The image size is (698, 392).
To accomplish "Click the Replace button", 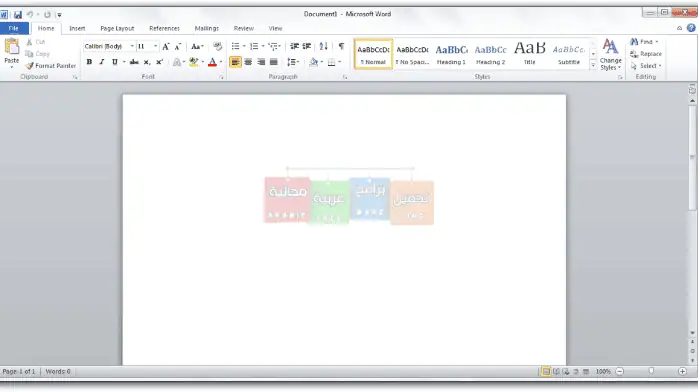I will tap(646, 54).
